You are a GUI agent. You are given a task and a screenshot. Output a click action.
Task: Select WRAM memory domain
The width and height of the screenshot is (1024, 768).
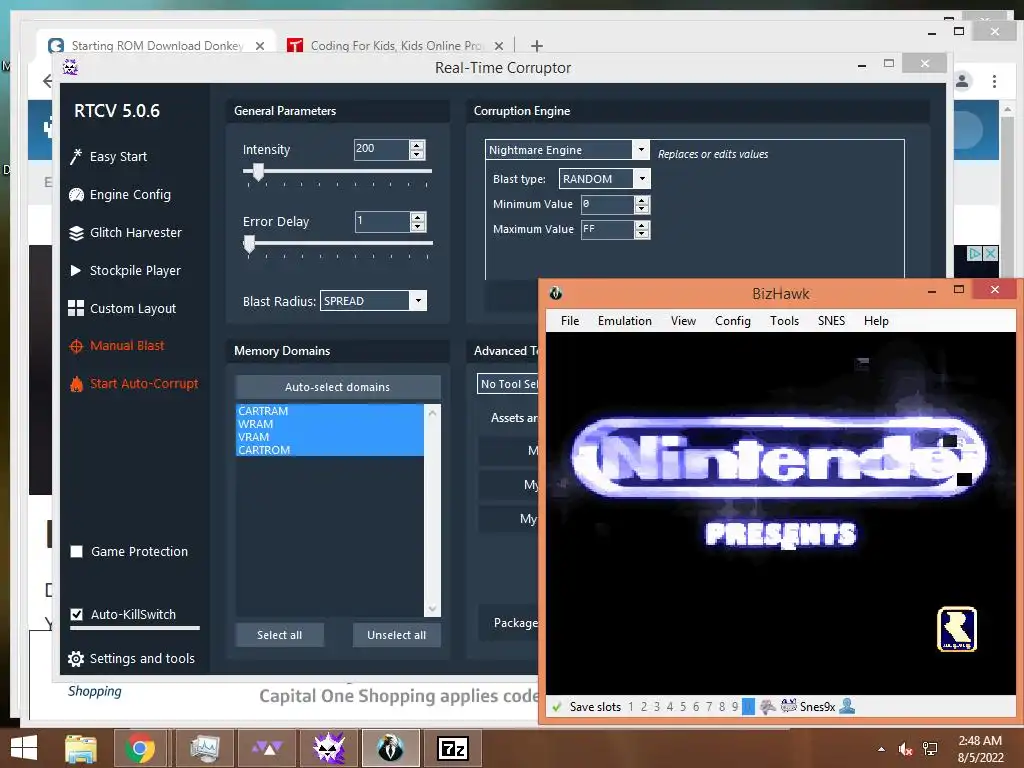(x=330, y=424)
